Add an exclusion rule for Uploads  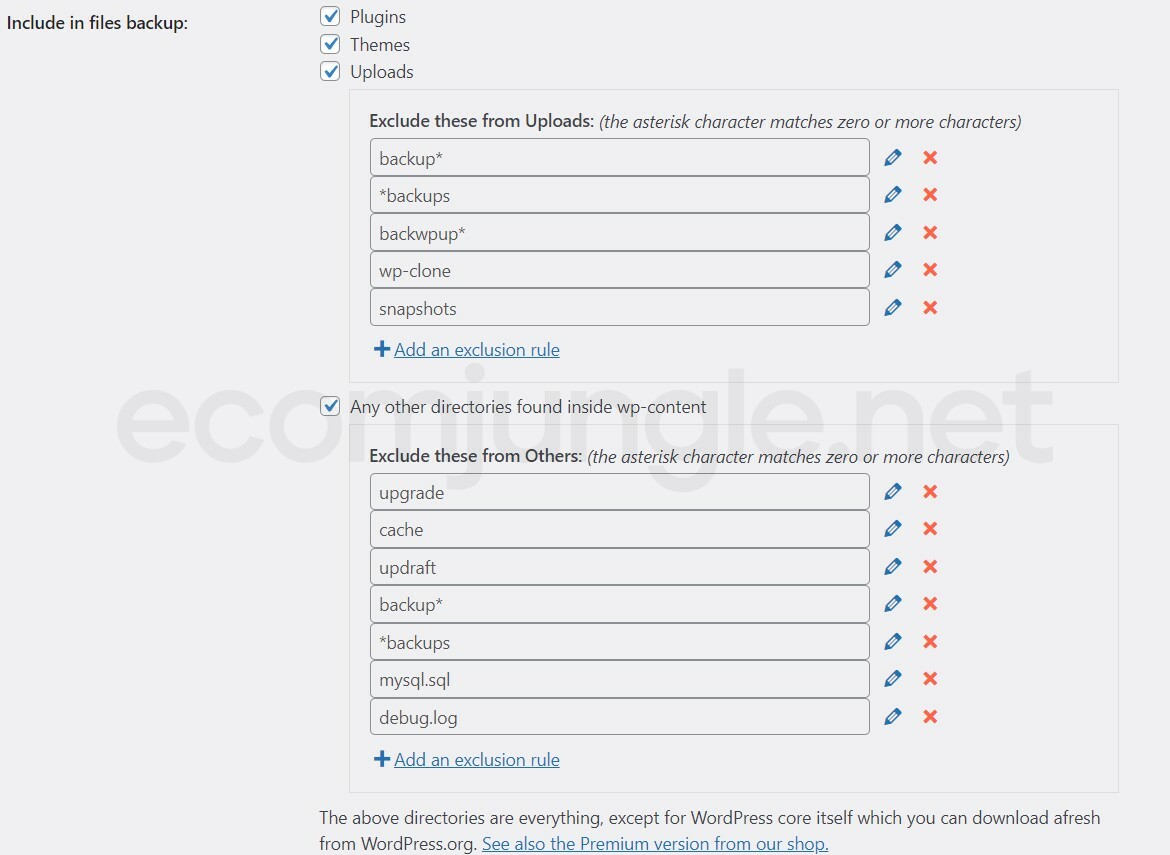pyautogui.click(x=476, y=350)
